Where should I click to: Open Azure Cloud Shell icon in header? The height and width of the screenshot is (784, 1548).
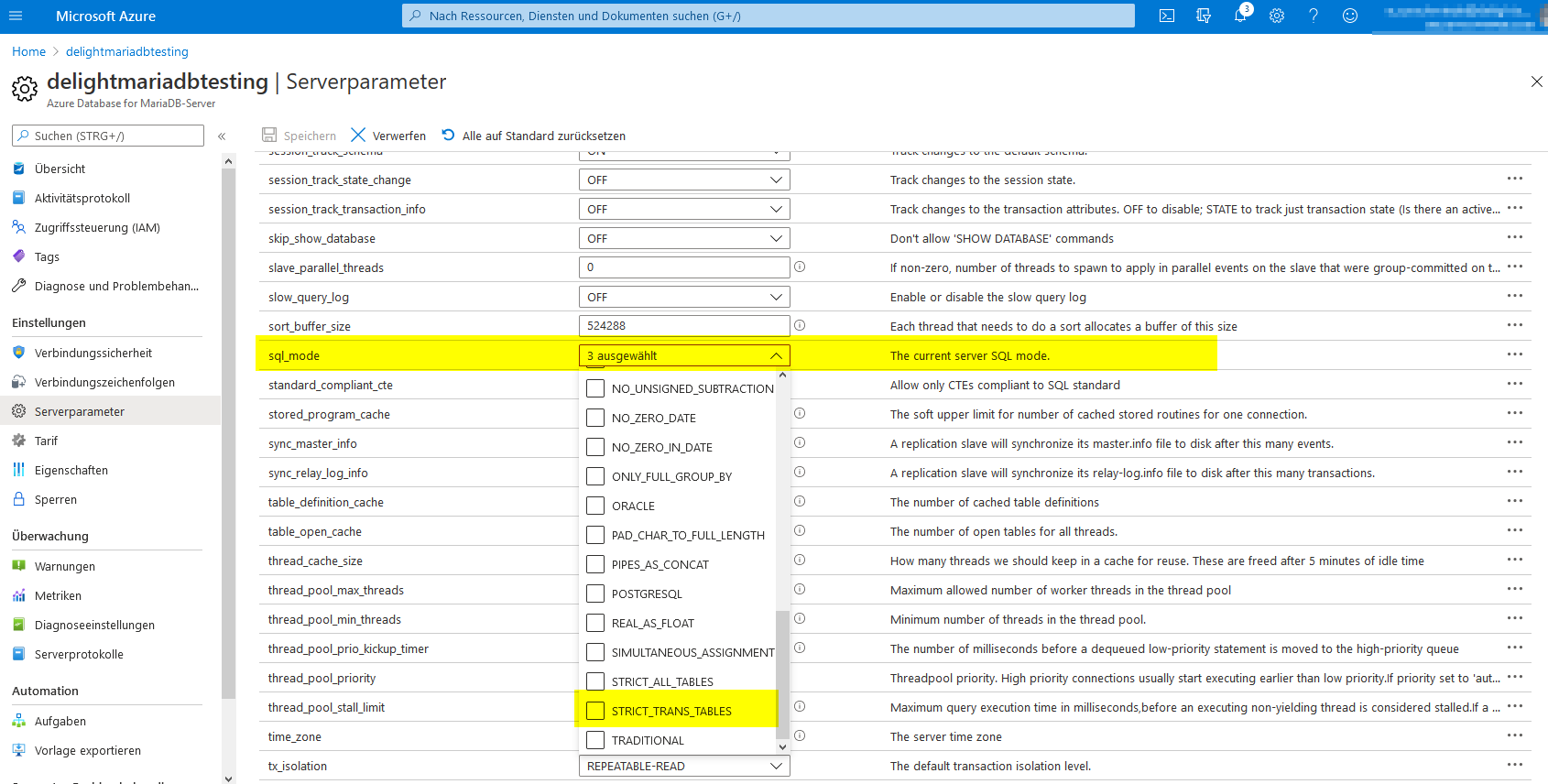(1167, 16)
